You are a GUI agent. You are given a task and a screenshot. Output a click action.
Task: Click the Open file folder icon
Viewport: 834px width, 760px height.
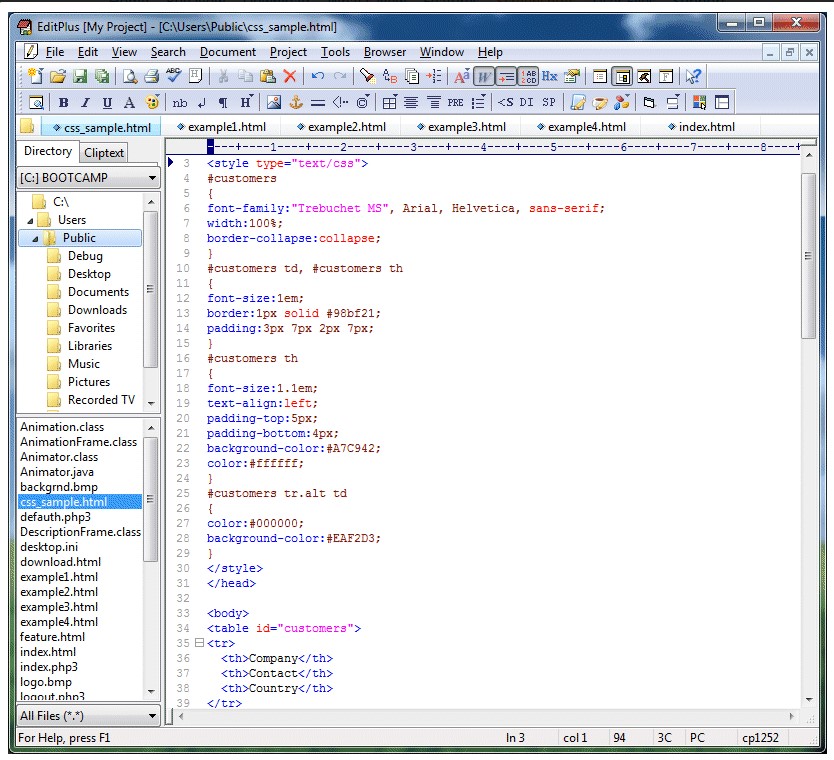click(57, 76)
